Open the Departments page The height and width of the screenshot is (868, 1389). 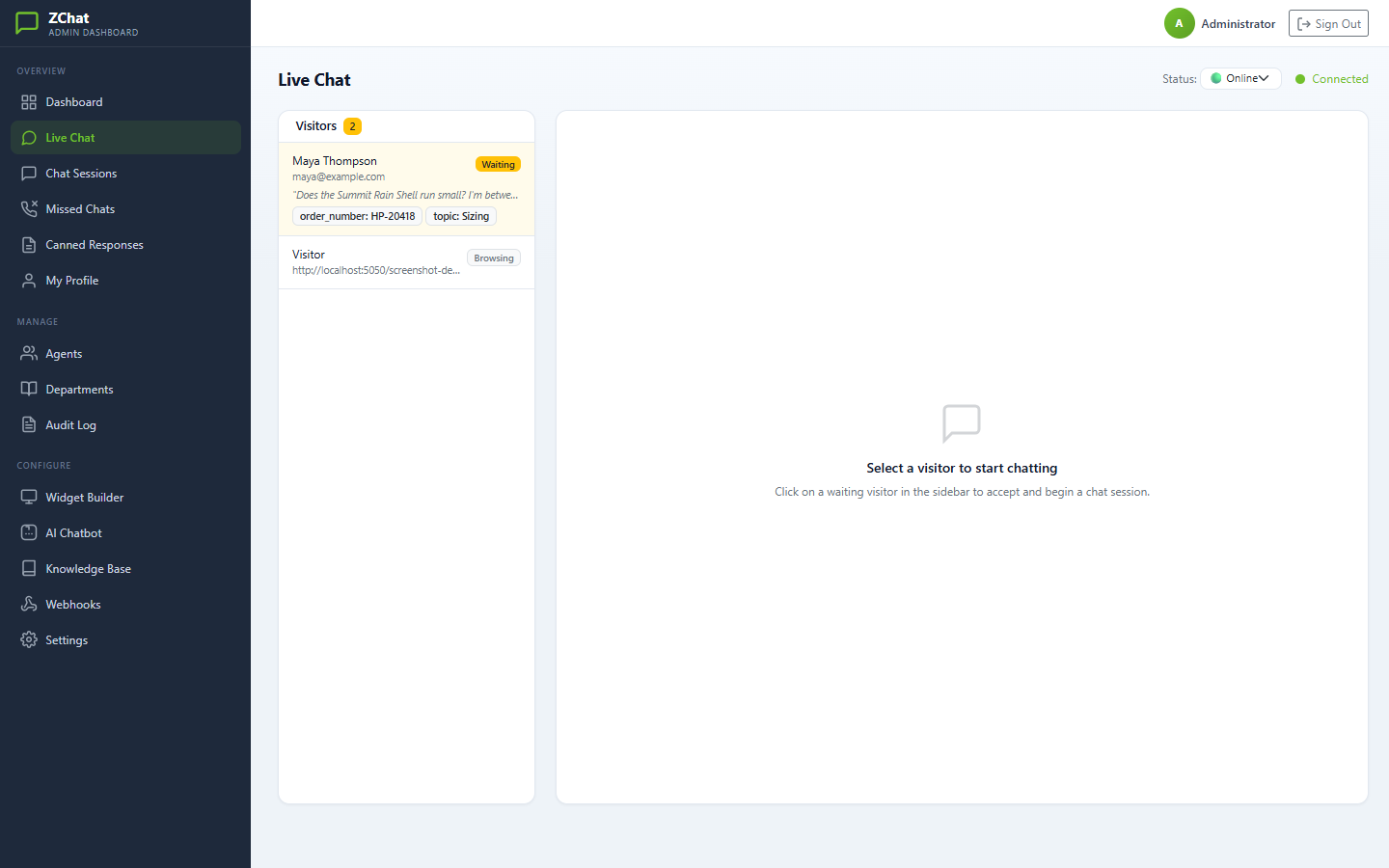click(x=125, y=390)
